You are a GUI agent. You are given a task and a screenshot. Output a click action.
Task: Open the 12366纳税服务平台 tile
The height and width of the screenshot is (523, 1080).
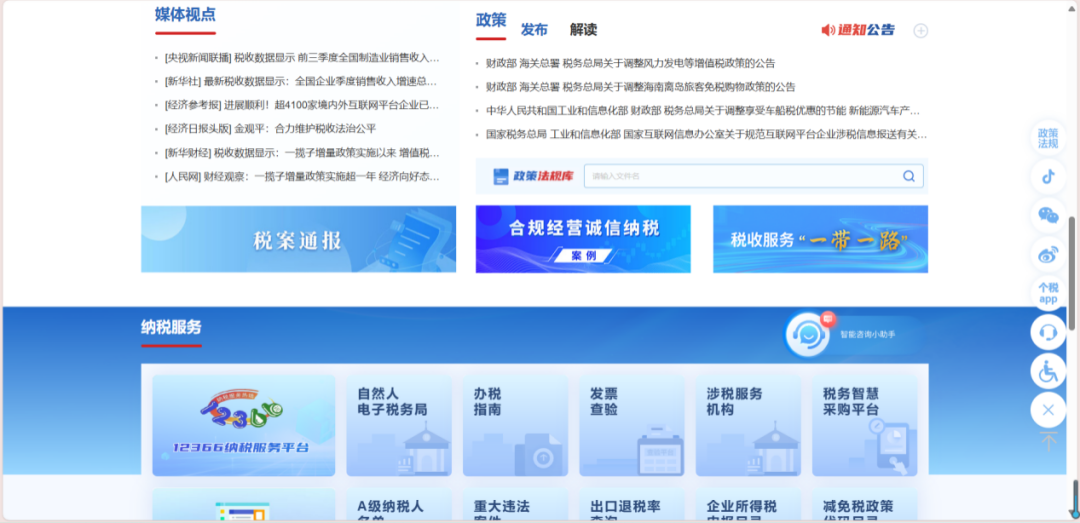(x=244, y=425)
